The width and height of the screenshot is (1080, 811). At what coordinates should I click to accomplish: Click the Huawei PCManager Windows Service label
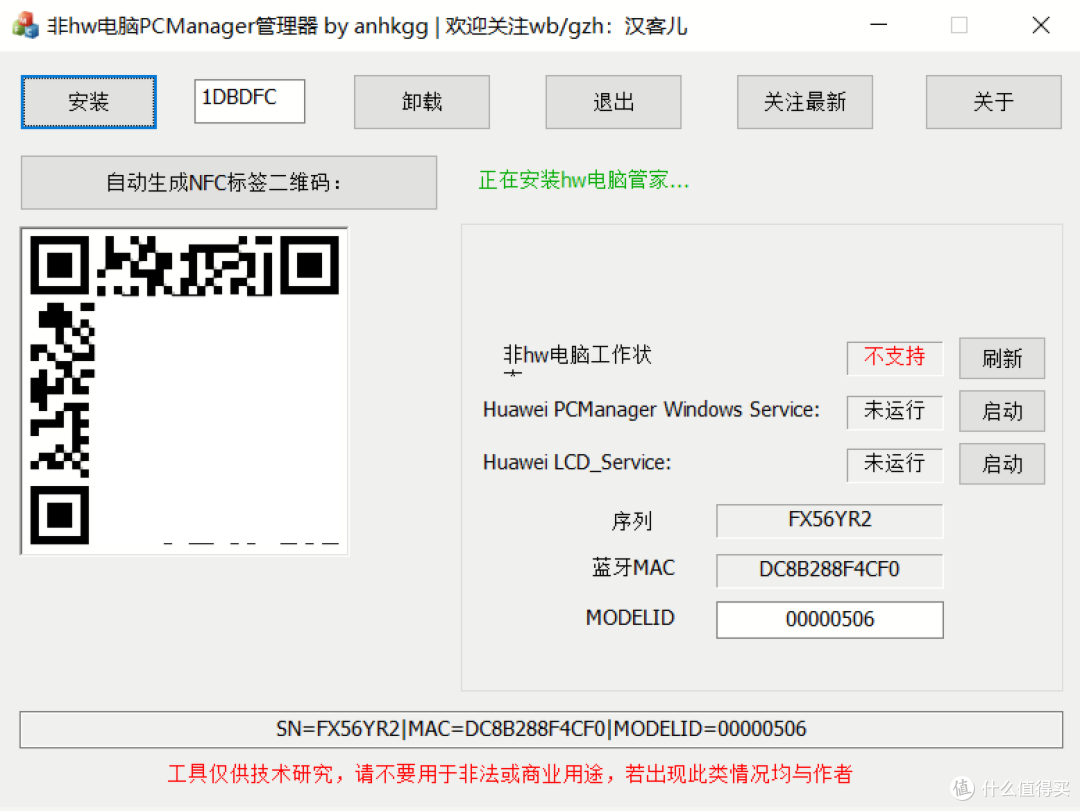click(x=651, y=409)
